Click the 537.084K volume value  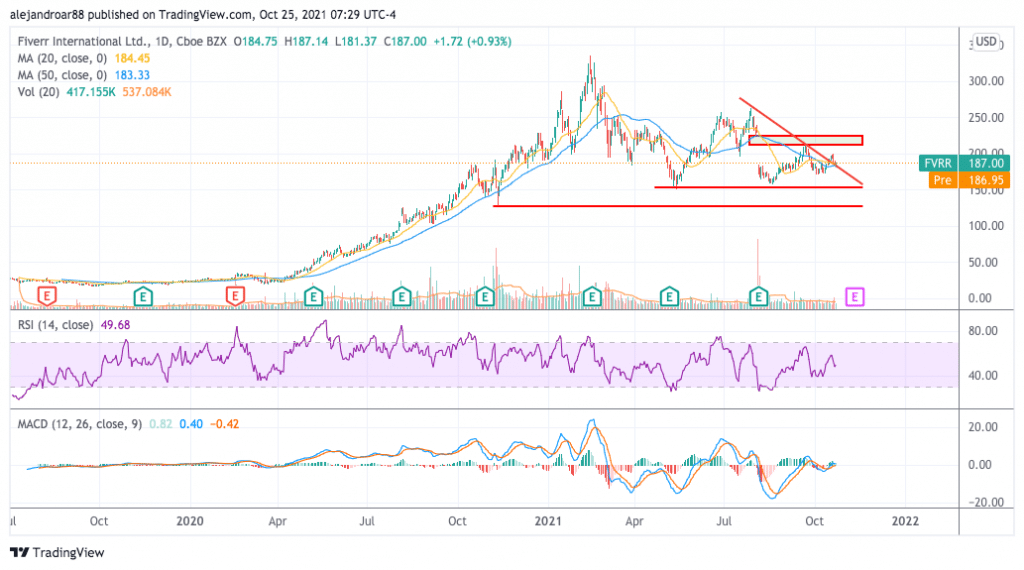pos(146,92)
